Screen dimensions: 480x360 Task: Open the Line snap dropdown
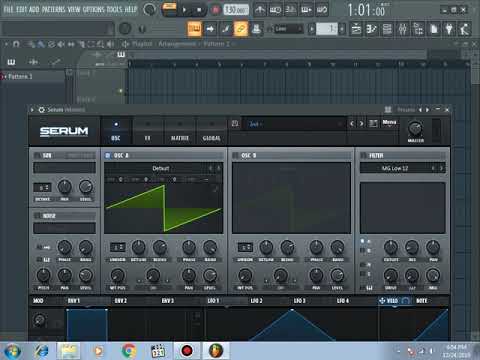click(288, 29)
